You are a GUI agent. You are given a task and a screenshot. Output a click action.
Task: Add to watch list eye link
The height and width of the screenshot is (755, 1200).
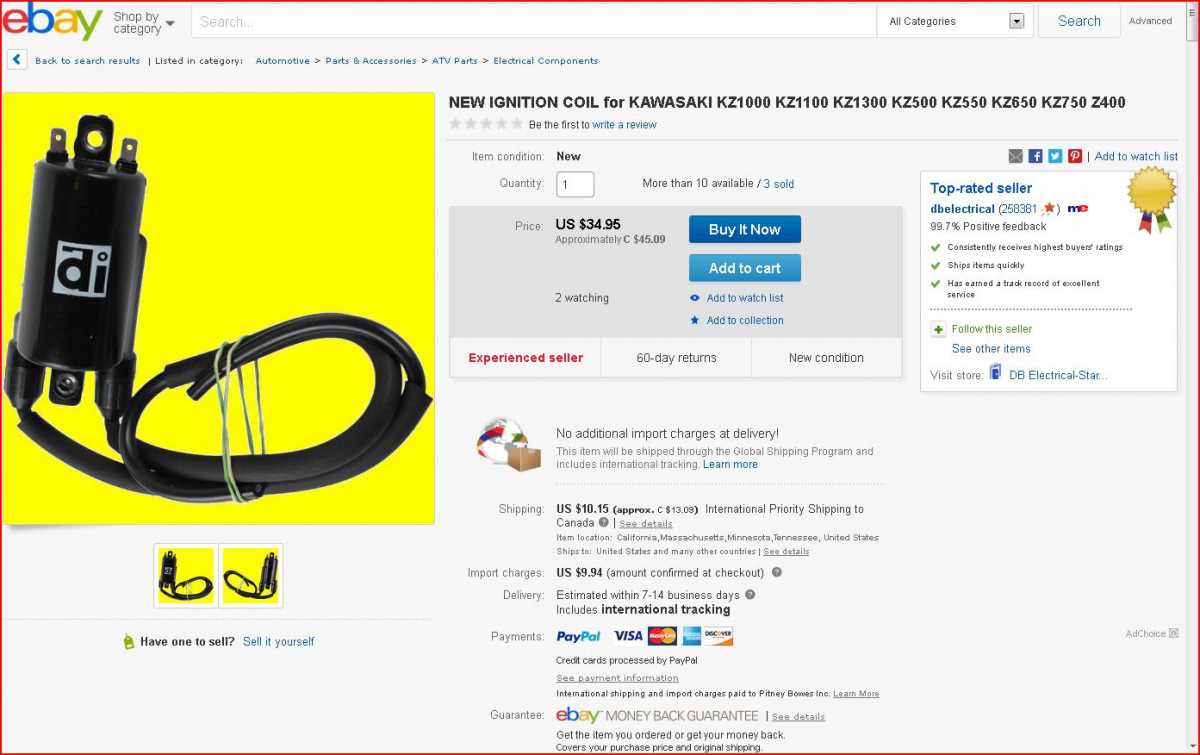click(x=737, y=298)
